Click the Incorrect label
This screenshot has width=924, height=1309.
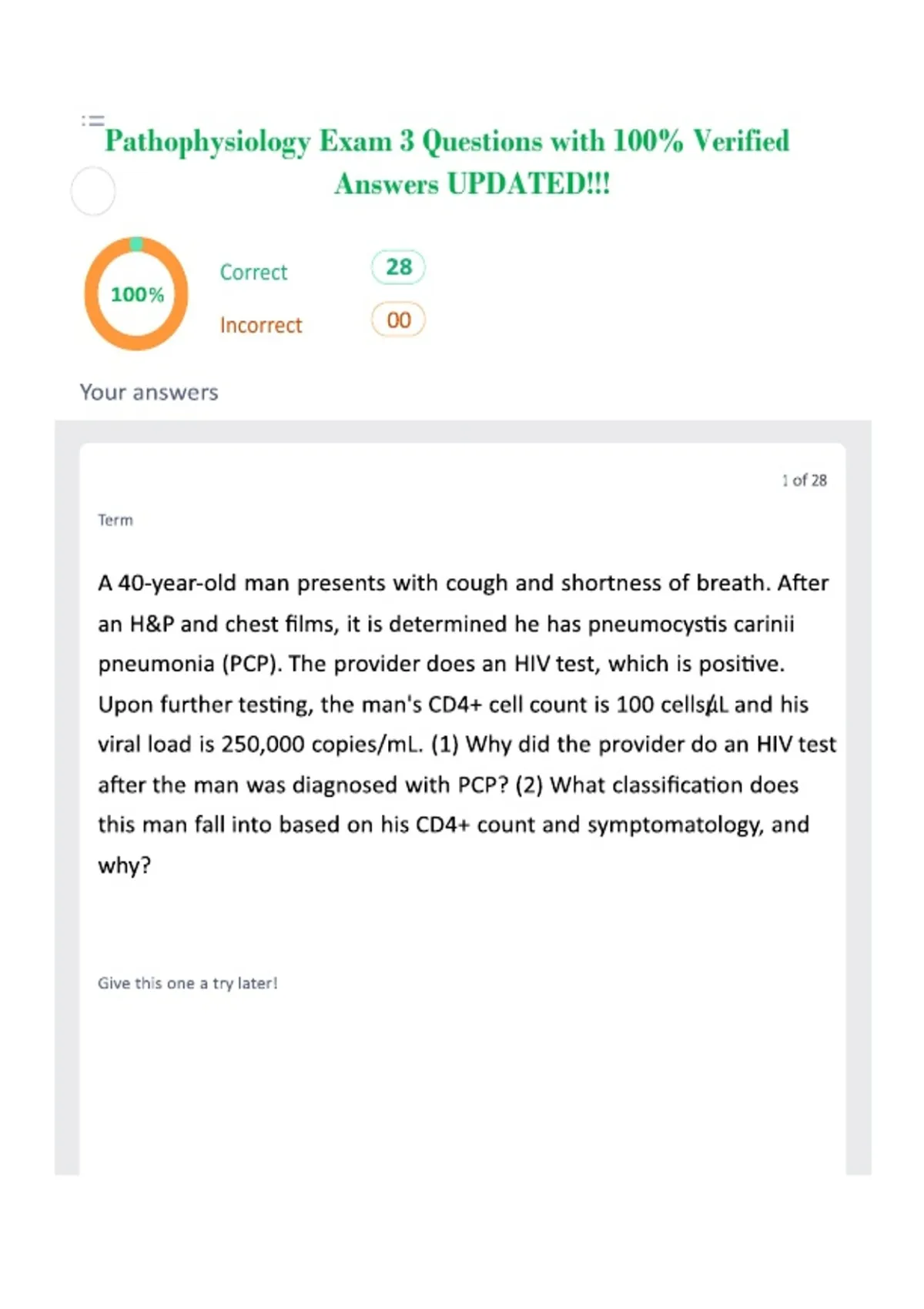261,325
